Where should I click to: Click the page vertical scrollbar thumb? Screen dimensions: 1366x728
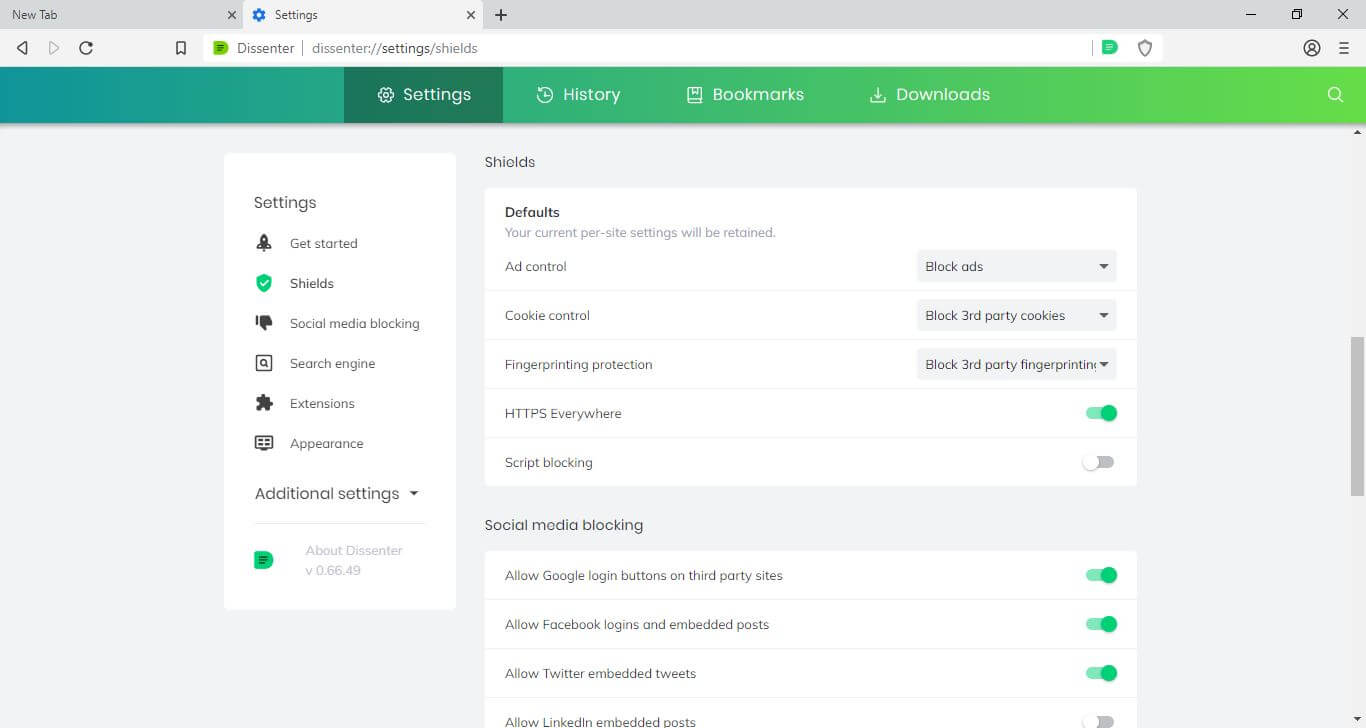pos(1357,416)
